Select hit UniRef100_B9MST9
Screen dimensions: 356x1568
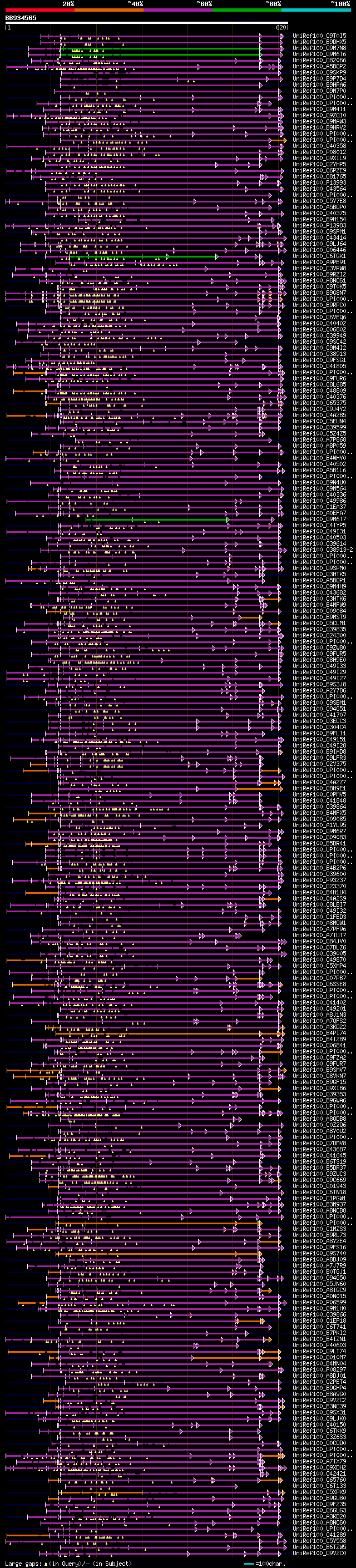pos(319,617)
